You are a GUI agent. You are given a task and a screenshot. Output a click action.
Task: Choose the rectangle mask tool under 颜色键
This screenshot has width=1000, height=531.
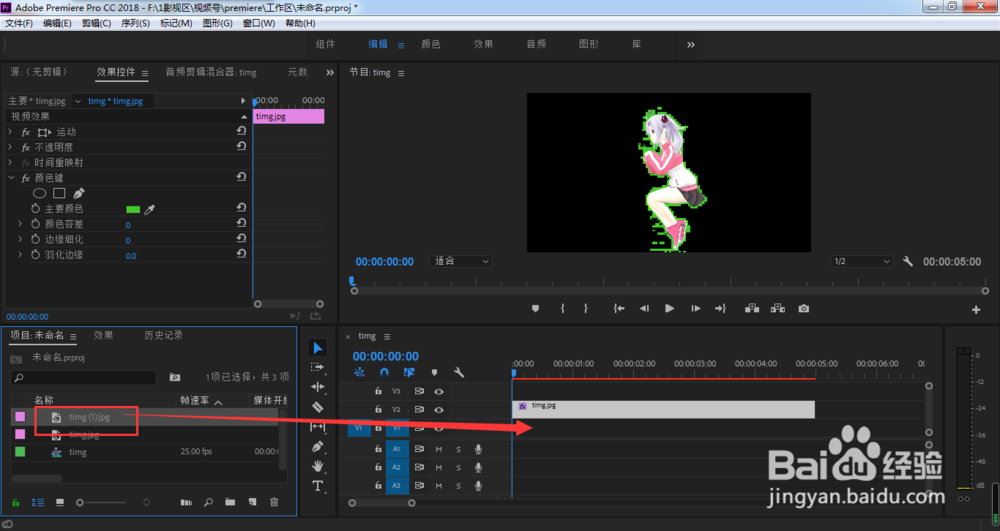59,193
